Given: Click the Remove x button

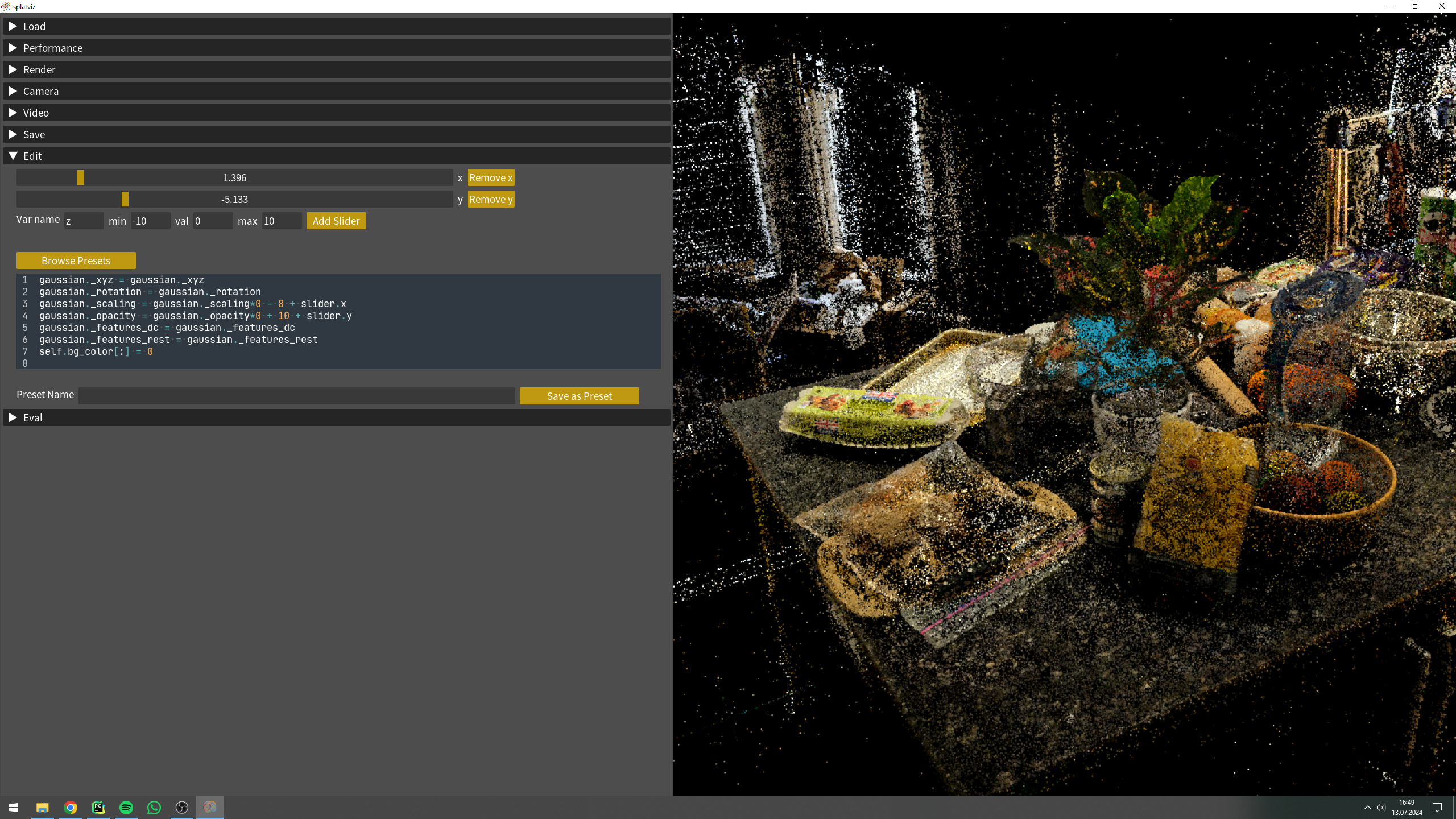Looking at the screenshot, I should tap(491, 178).
